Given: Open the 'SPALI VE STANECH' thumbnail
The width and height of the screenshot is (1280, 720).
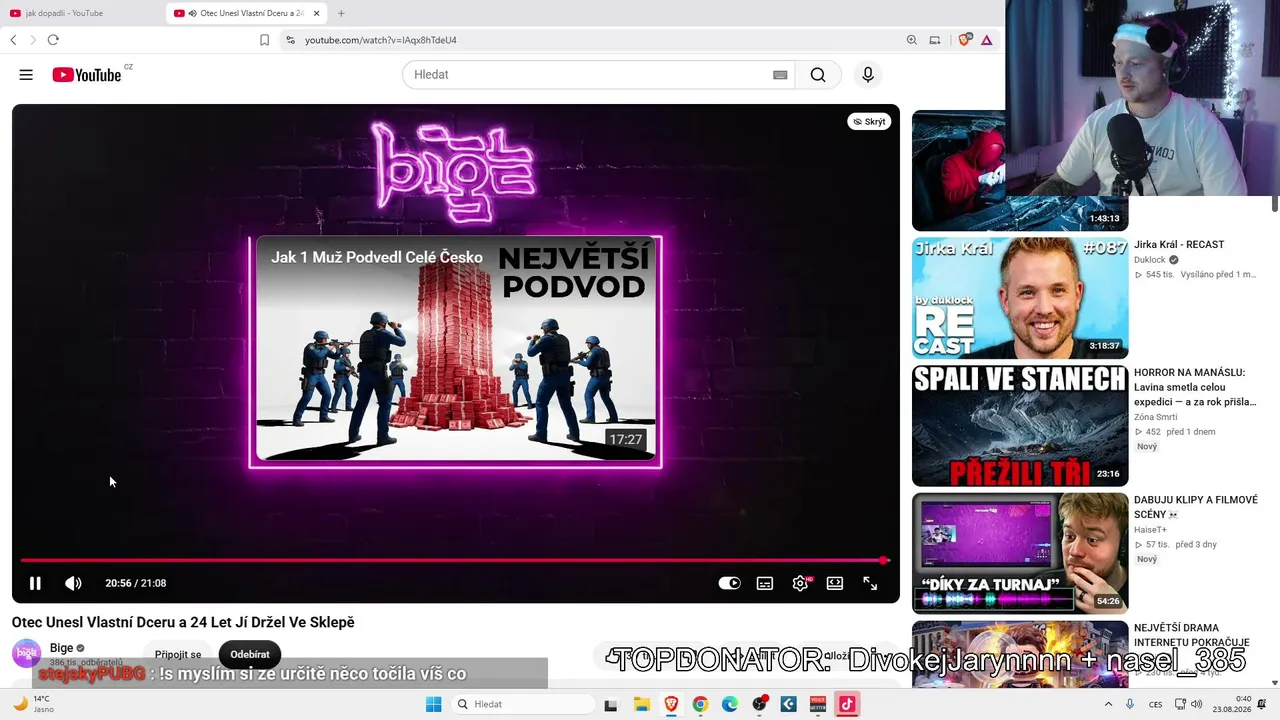Looking at the screenshot, I should [1020, 426].
